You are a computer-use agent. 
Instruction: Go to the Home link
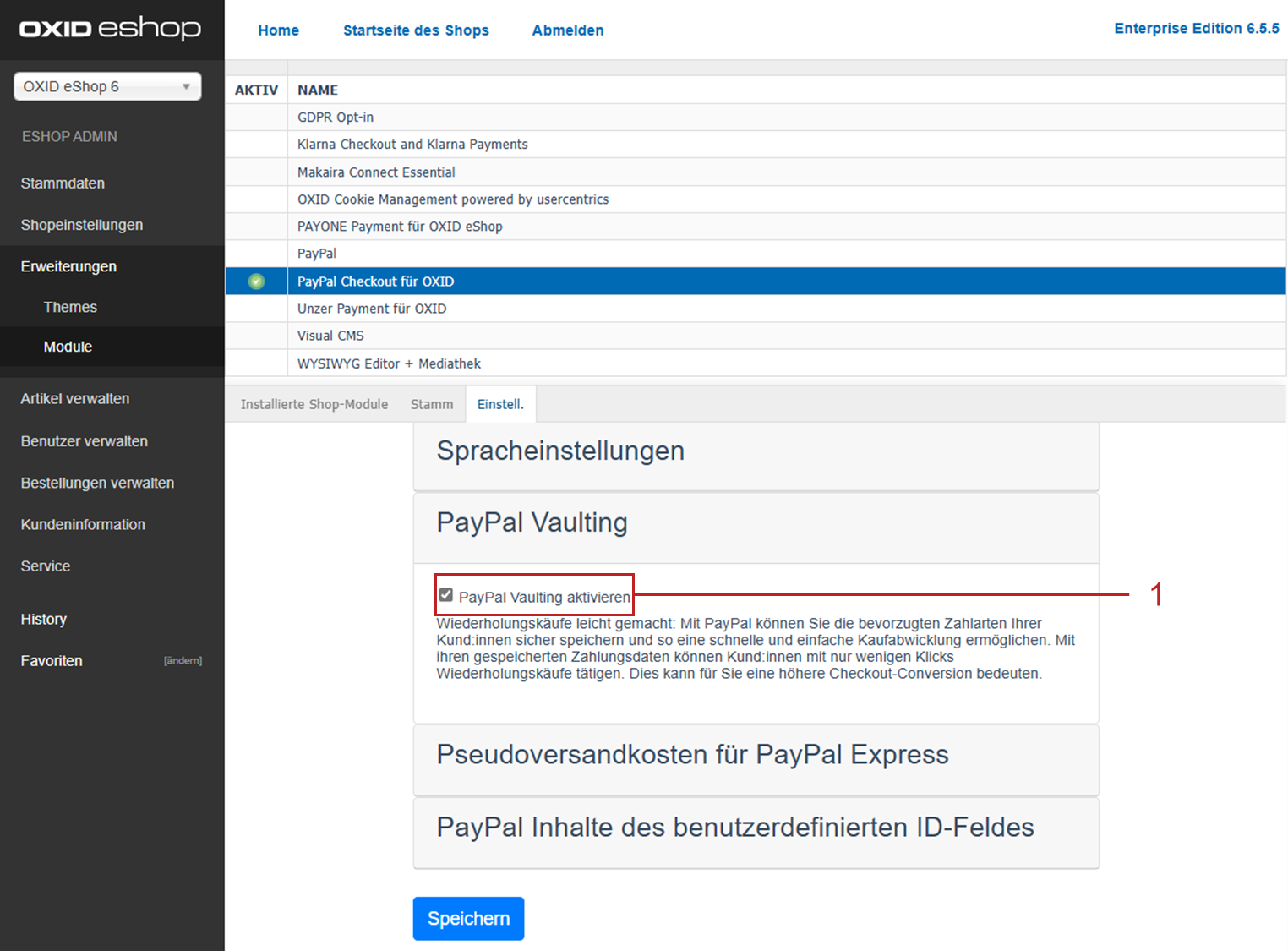(x=278, y=30)
